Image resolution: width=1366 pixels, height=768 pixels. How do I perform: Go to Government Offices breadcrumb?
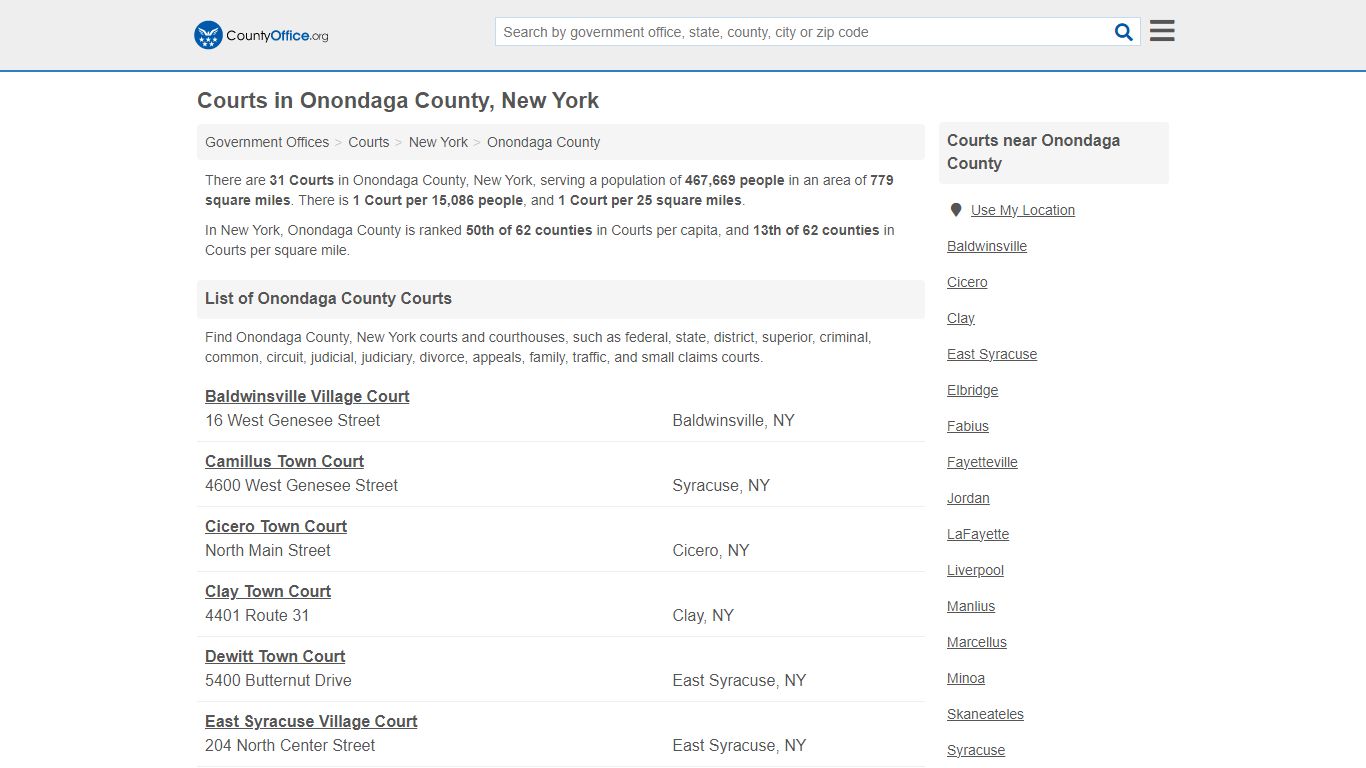coord(267,142)
